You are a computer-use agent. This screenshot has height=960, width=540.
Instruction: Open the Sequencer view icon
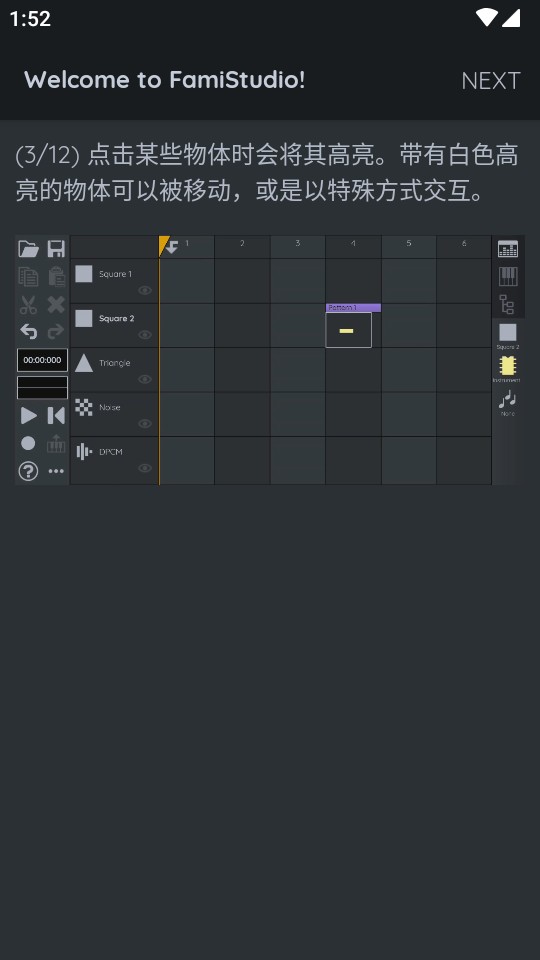508,249
